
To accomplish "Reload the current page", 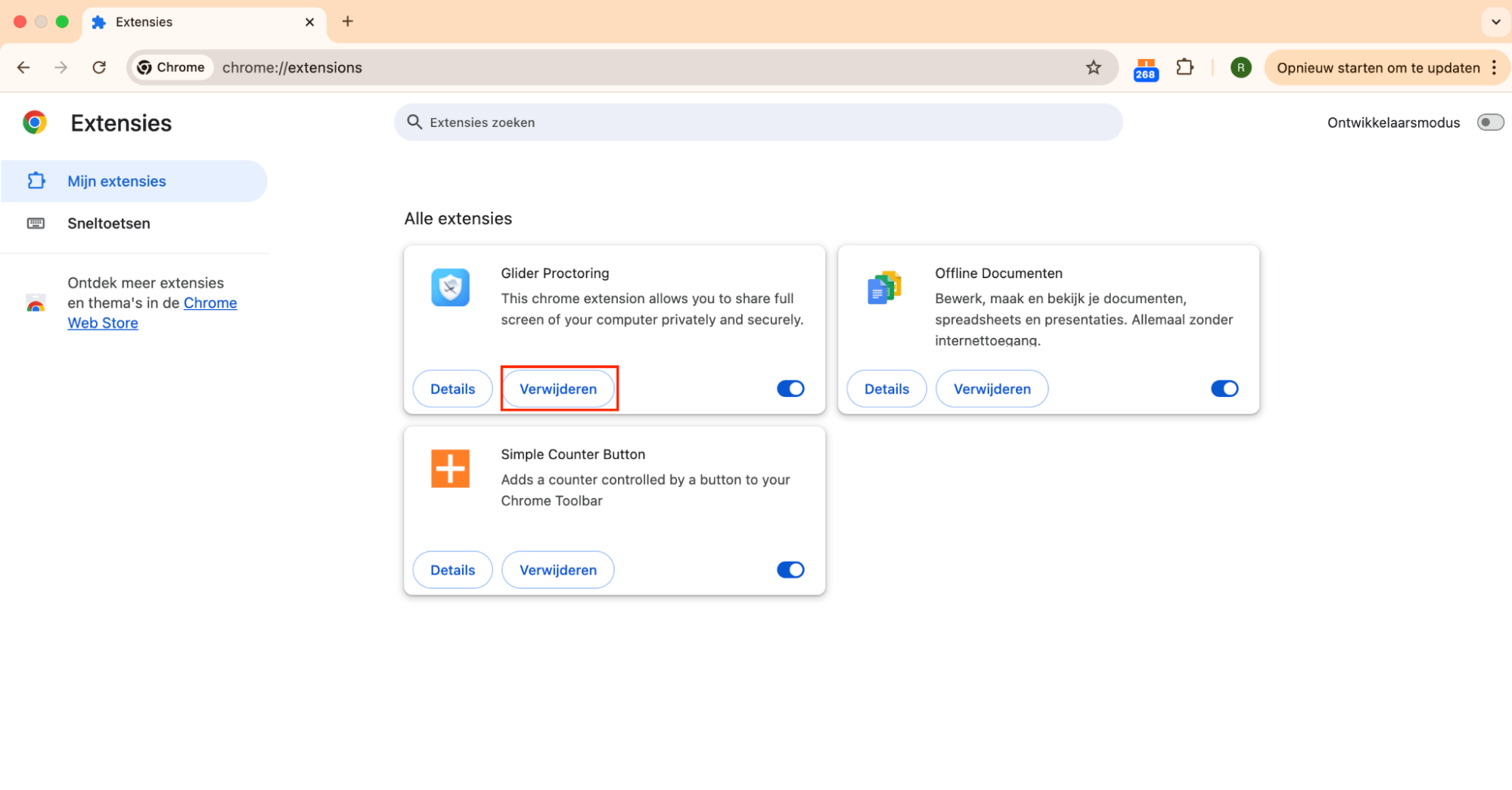I will pyautogui.click(x=99, y=67).
